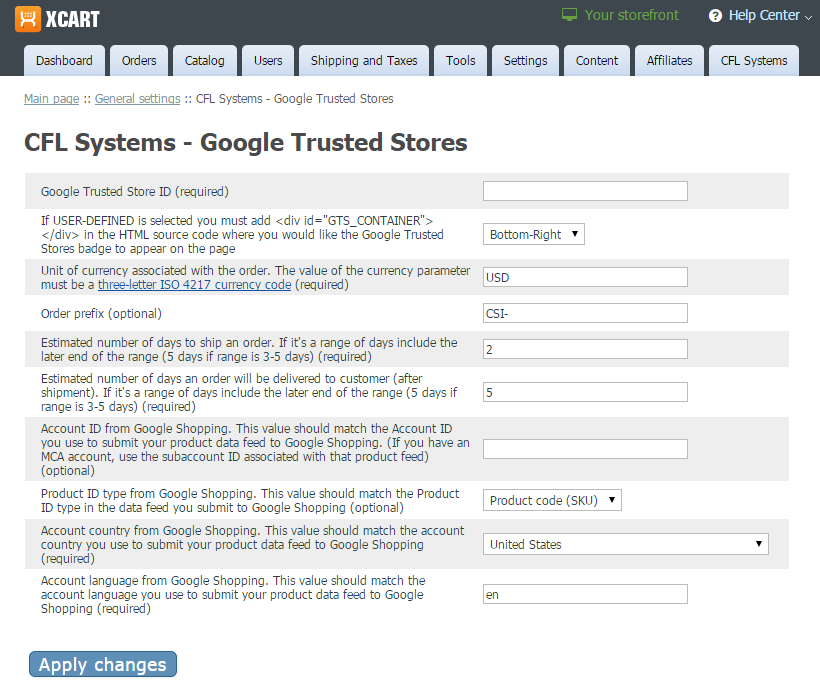Open the United States country dropdown

(x=625, y=544)
